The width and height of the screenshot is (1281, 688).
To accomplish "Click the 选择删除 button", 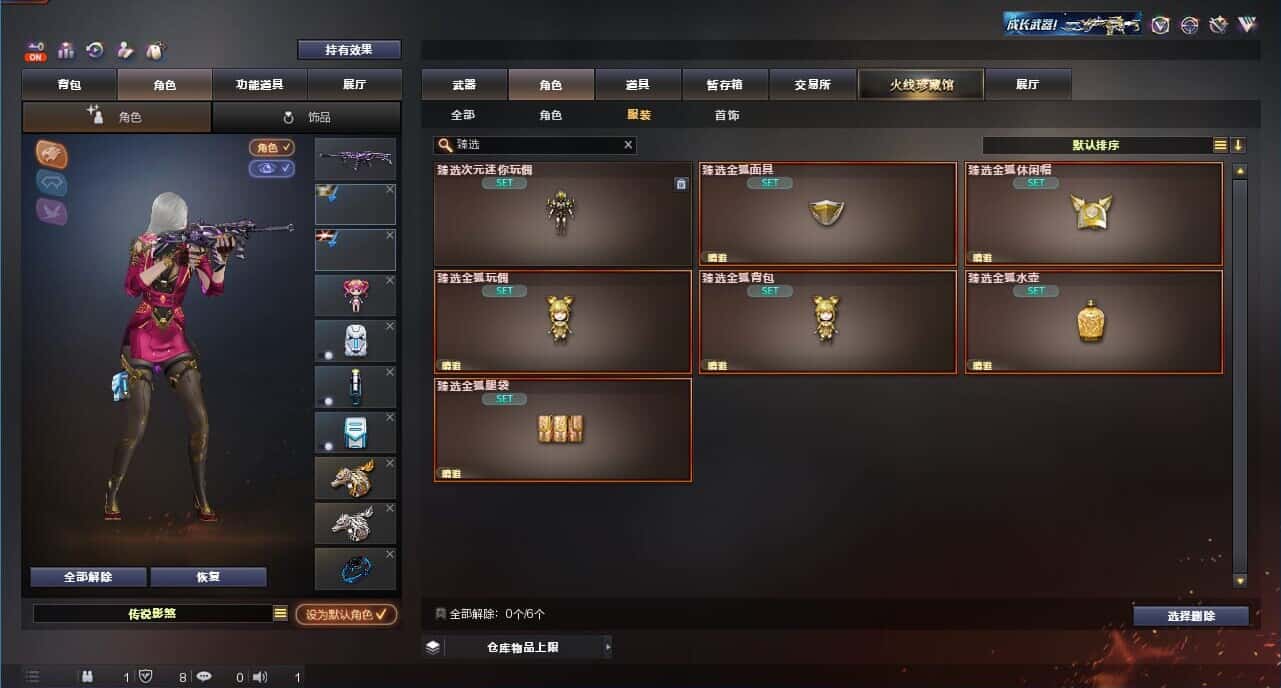I will click(1191, 616).
